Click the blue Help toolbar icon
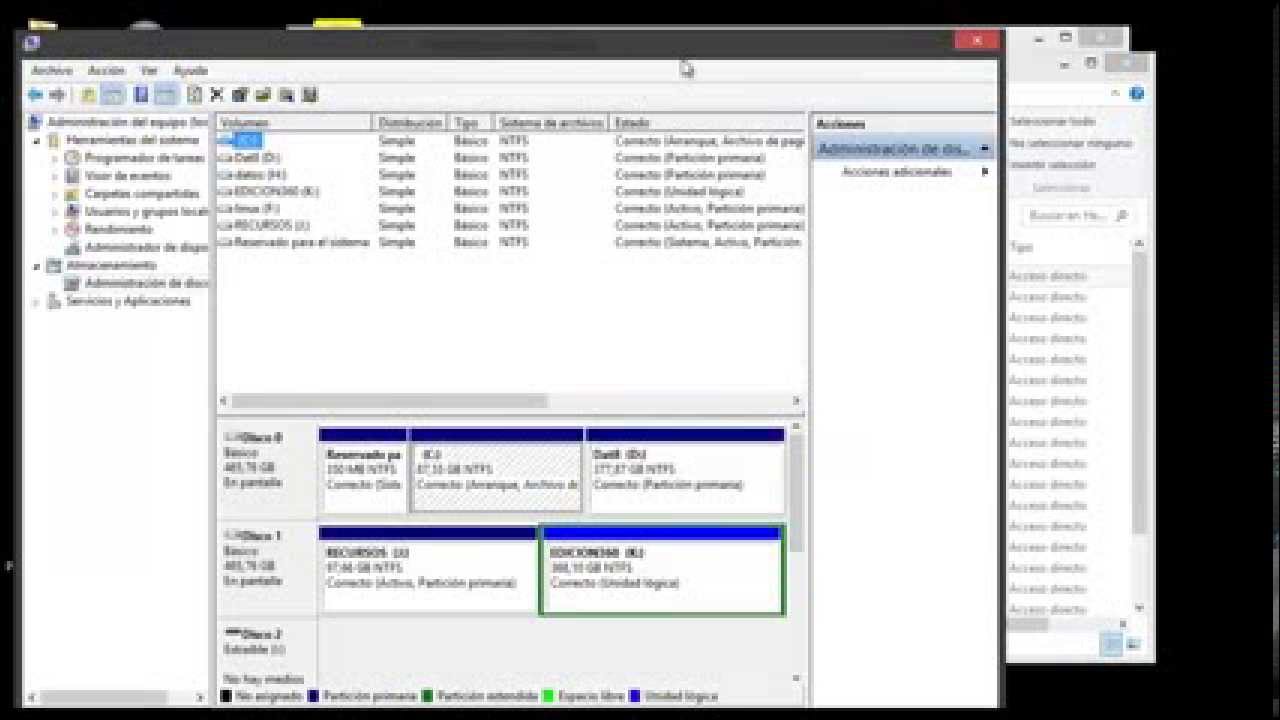1280x720 pixels. tap(141, 95)
